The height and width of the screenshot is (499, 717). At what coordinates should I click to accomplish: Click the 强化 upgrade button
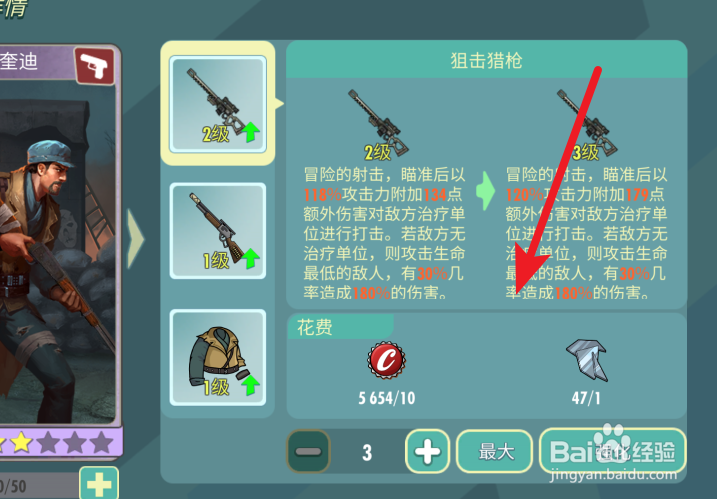pyautogui.click(x=613, y=451)
